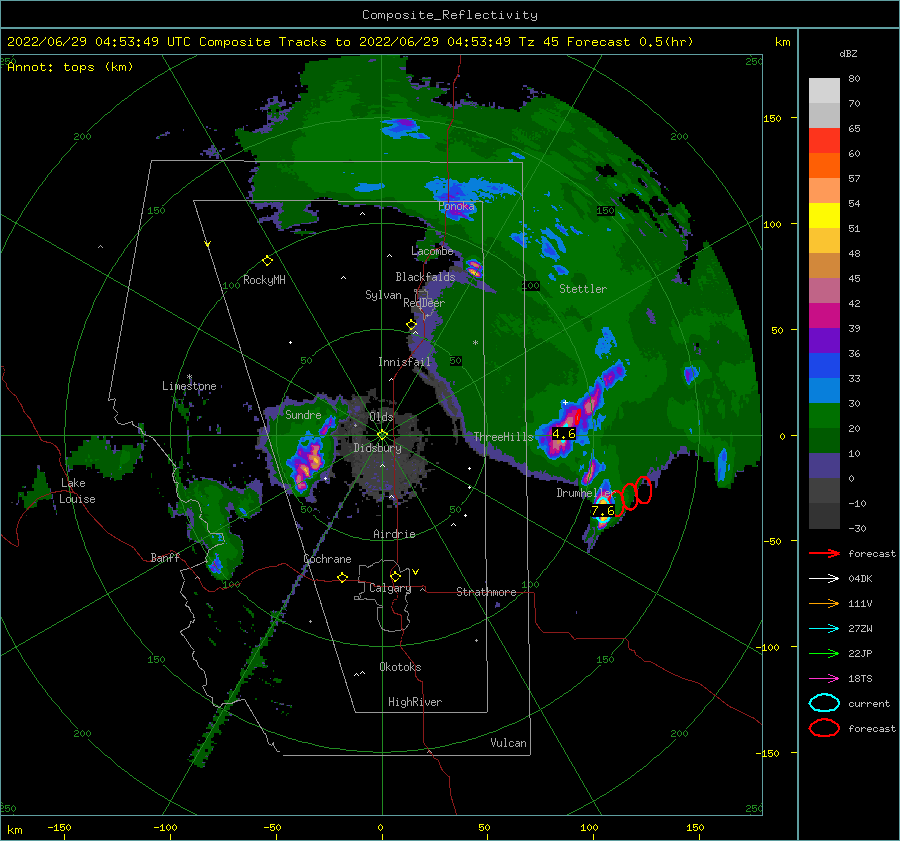Click the Stettler city label
Screen dimensions: 900x841
click(x=583, y=289)
